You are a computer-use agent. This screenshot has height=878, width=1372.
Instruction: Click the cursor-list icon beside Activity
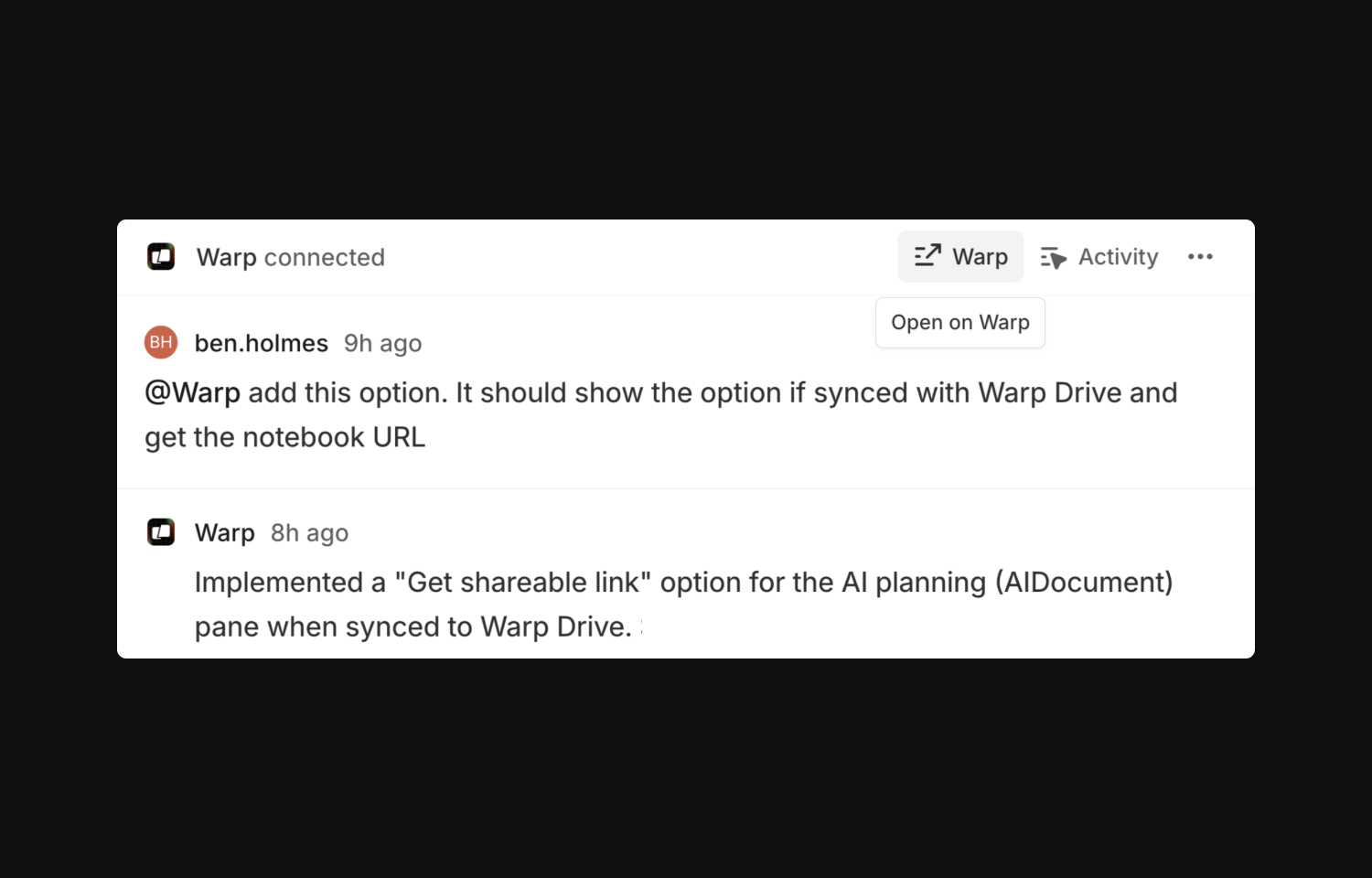1053,258
